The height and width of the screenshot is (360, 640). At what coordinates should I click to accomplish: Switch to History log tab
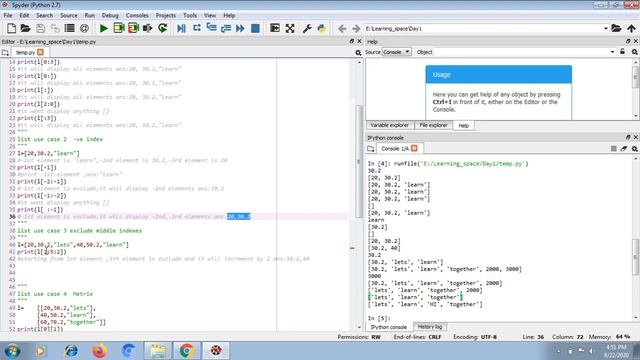tap(430, 327)
